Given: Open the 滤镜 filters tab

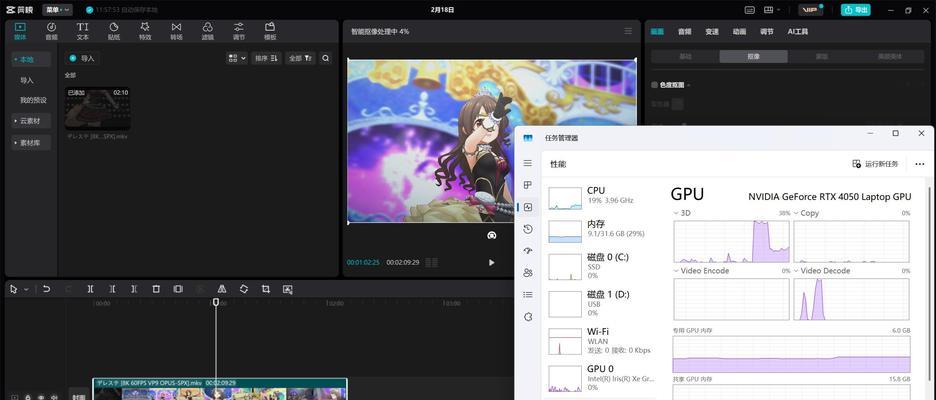Looking at the screenshot, I should pos(207,31).
